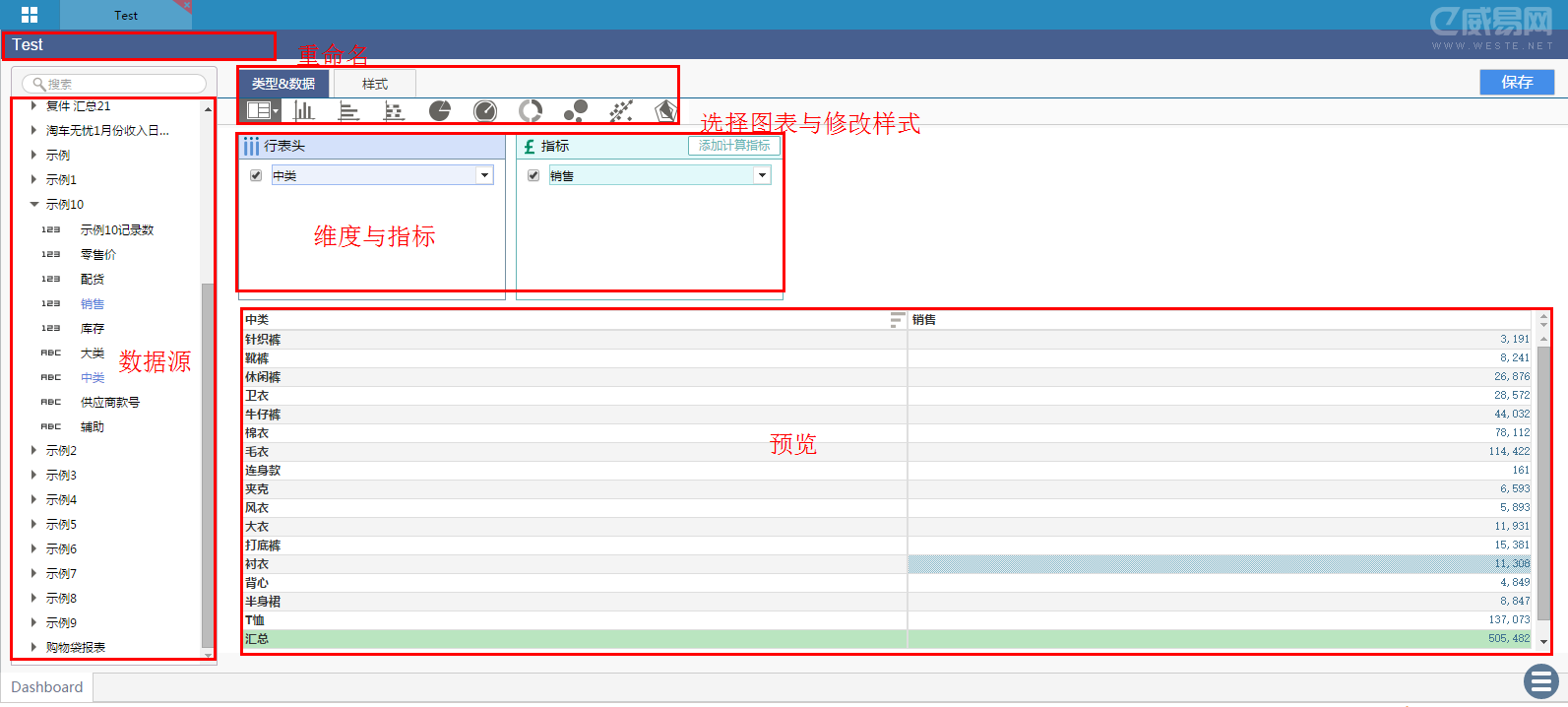Viewport: 1568px width, 707px height.
Task: Collapse the 示例10 data source node
Action: [34, 205]
